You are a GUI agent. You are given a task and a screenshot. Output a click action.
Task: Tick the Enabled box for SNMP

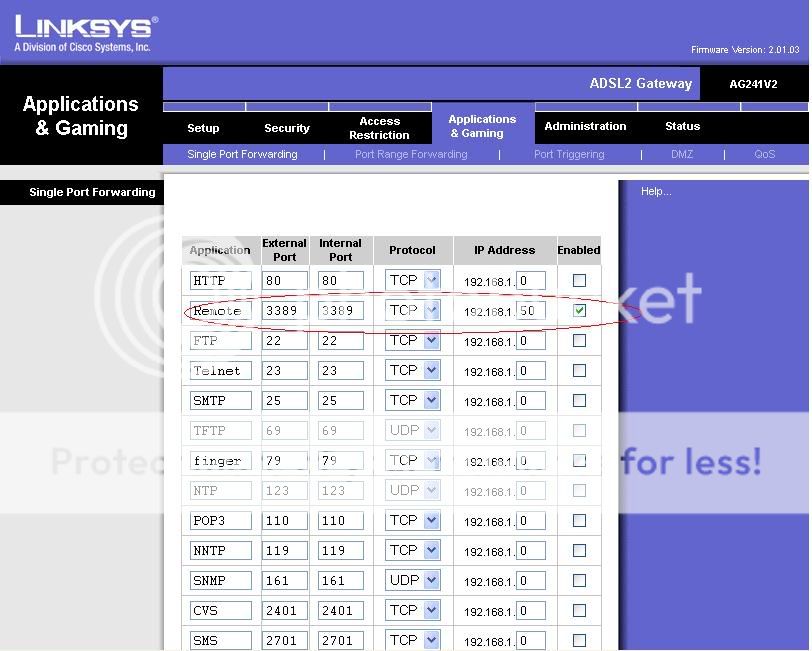pos(579,580)
